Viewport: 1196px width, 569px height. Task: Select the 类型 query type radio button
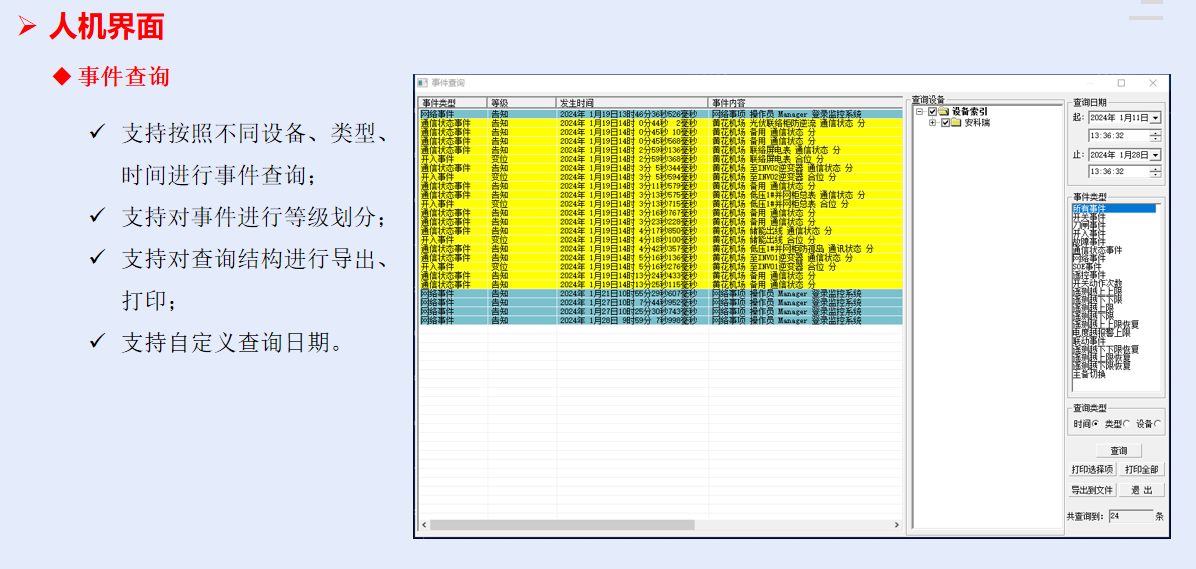tap(1127, 423)
